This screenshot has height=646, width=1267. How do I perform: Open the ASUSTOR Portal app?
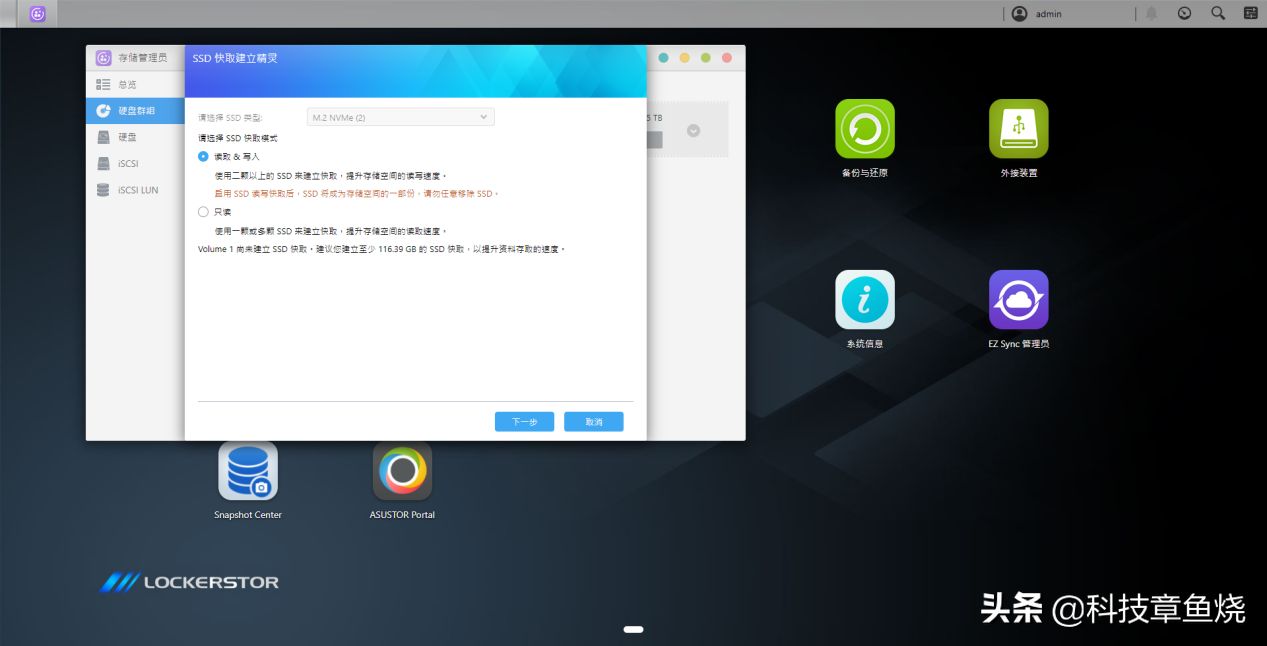click(x=402, y=471)
